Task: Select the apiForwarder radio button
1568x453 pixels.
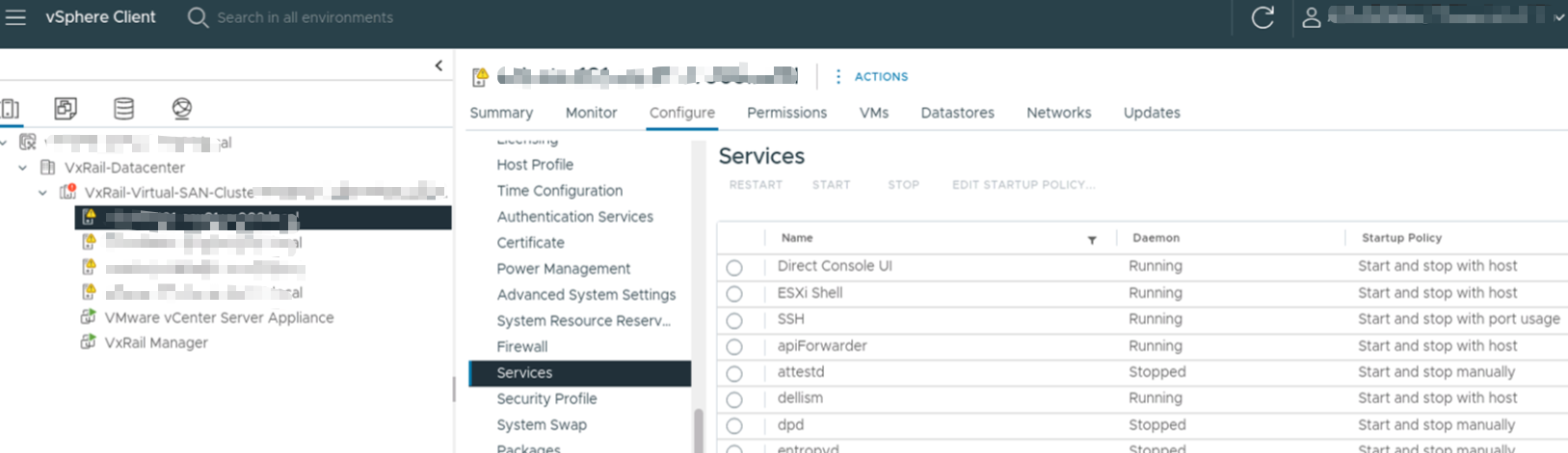Action: [x=734, y=346]
